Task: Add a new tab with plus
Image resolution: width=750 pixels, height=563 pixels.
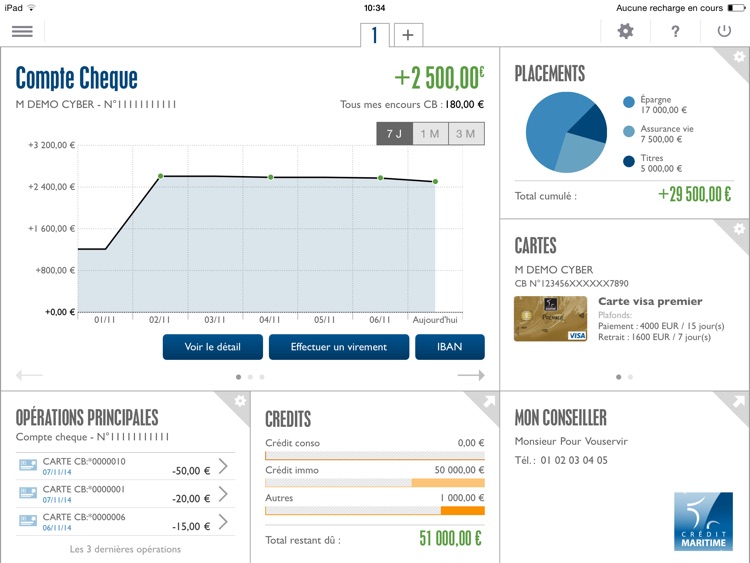Action: 408,35
